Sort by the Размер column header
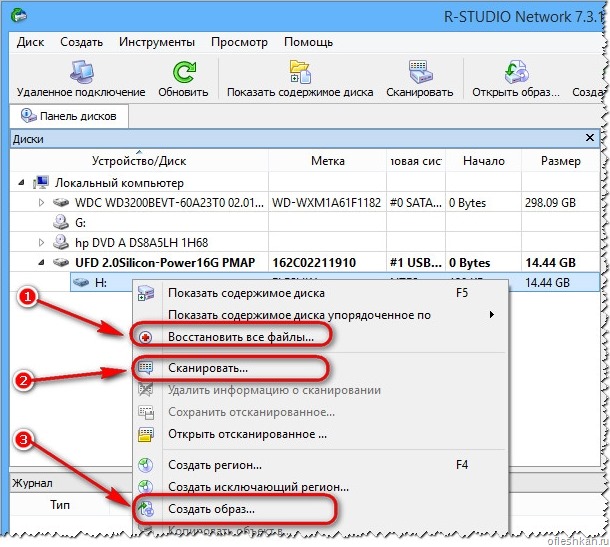This screenshot has height=547, width=610. pos(560,161)
